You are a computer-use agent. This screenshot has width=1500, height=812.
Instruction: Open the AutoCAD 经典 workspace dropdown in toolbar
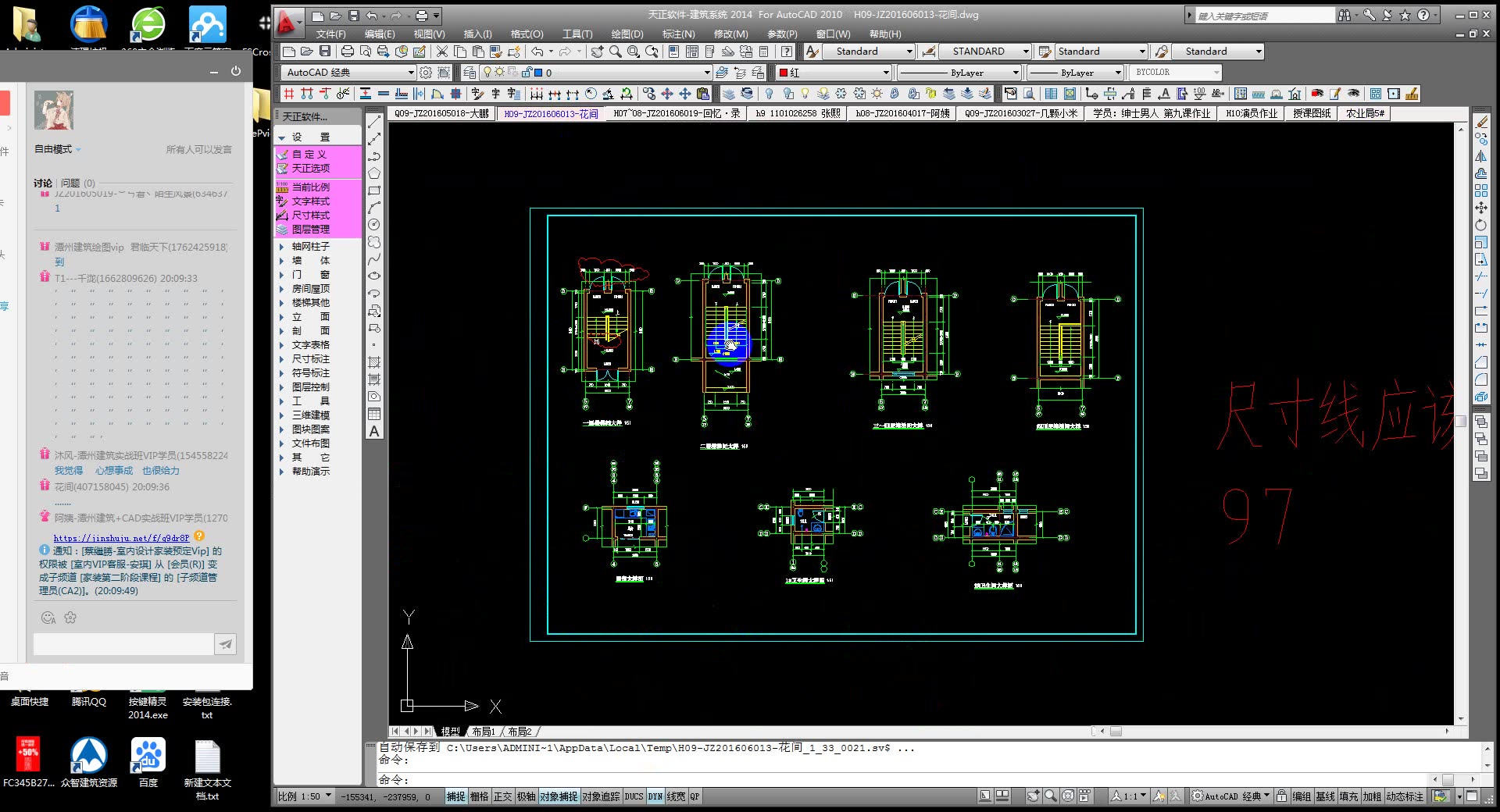(x=348, y=73)
